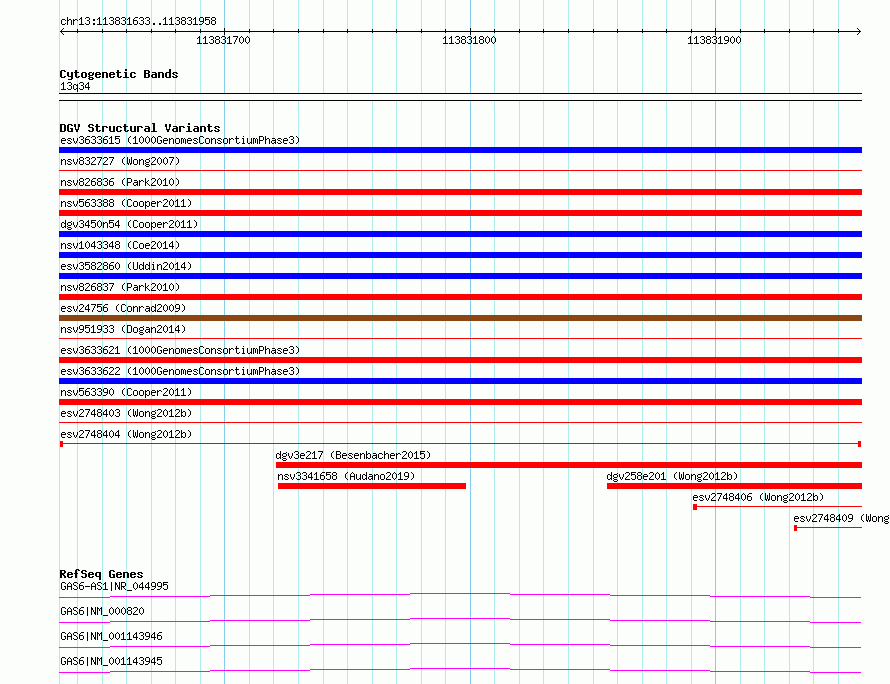Select the 13q34 band label
Viewport: 890px width, 684px height.
[x=75, y=86]
